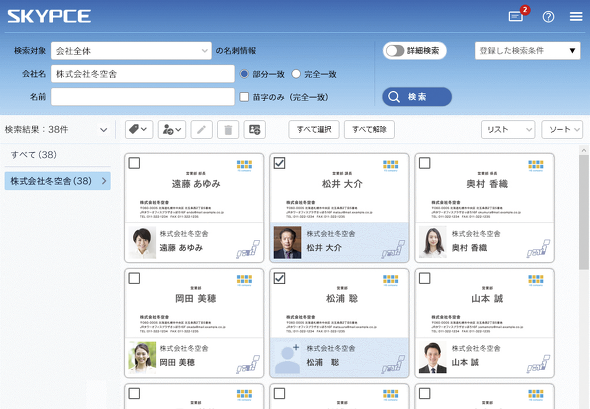Open the tag icon dropdown
This screenshot has height=409, width=590.
139,129
